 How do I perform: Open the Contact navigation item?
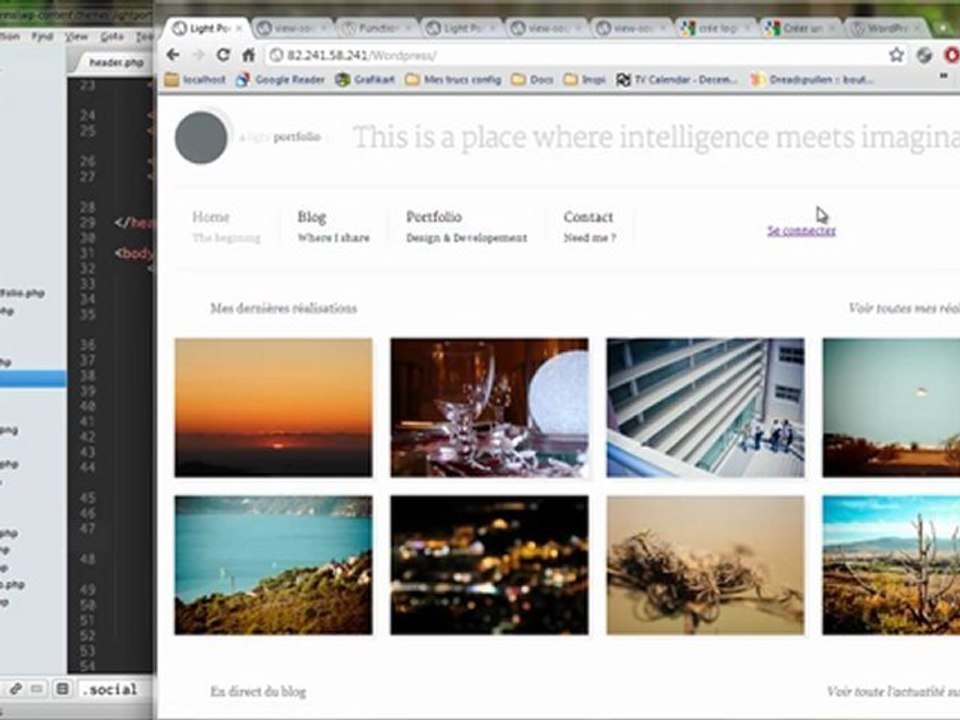click(589, 227)
